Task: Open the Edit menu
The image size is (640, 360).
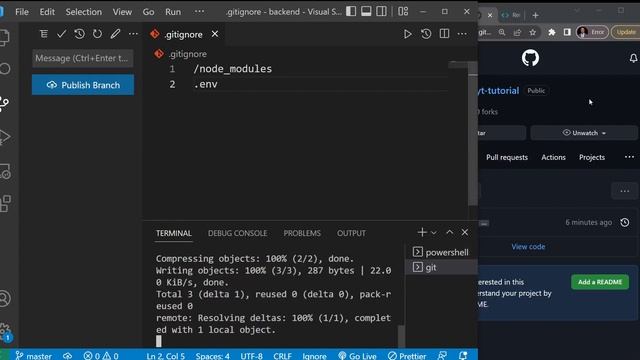Action: [47, 12]
